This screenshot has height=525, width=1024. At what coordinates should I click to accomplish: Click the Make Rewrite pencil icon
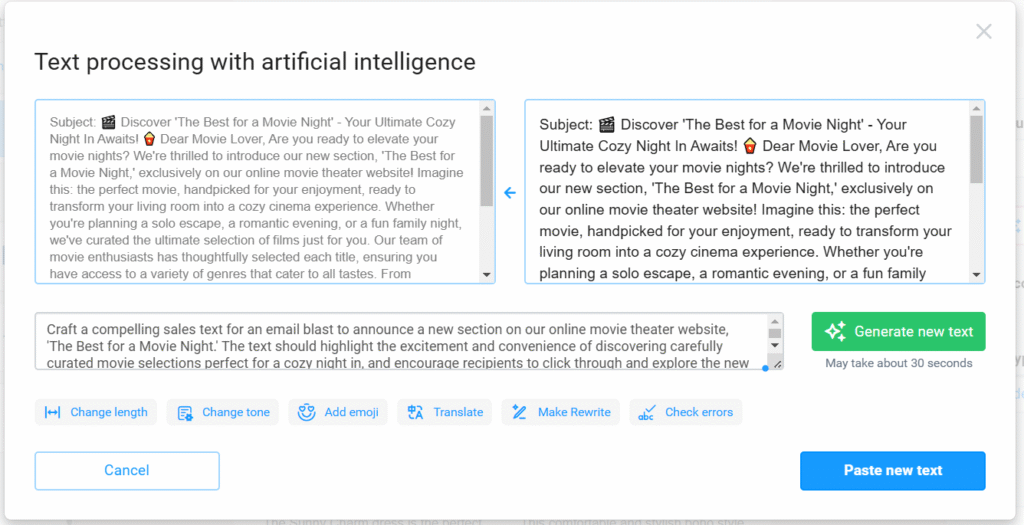[520, 412]
